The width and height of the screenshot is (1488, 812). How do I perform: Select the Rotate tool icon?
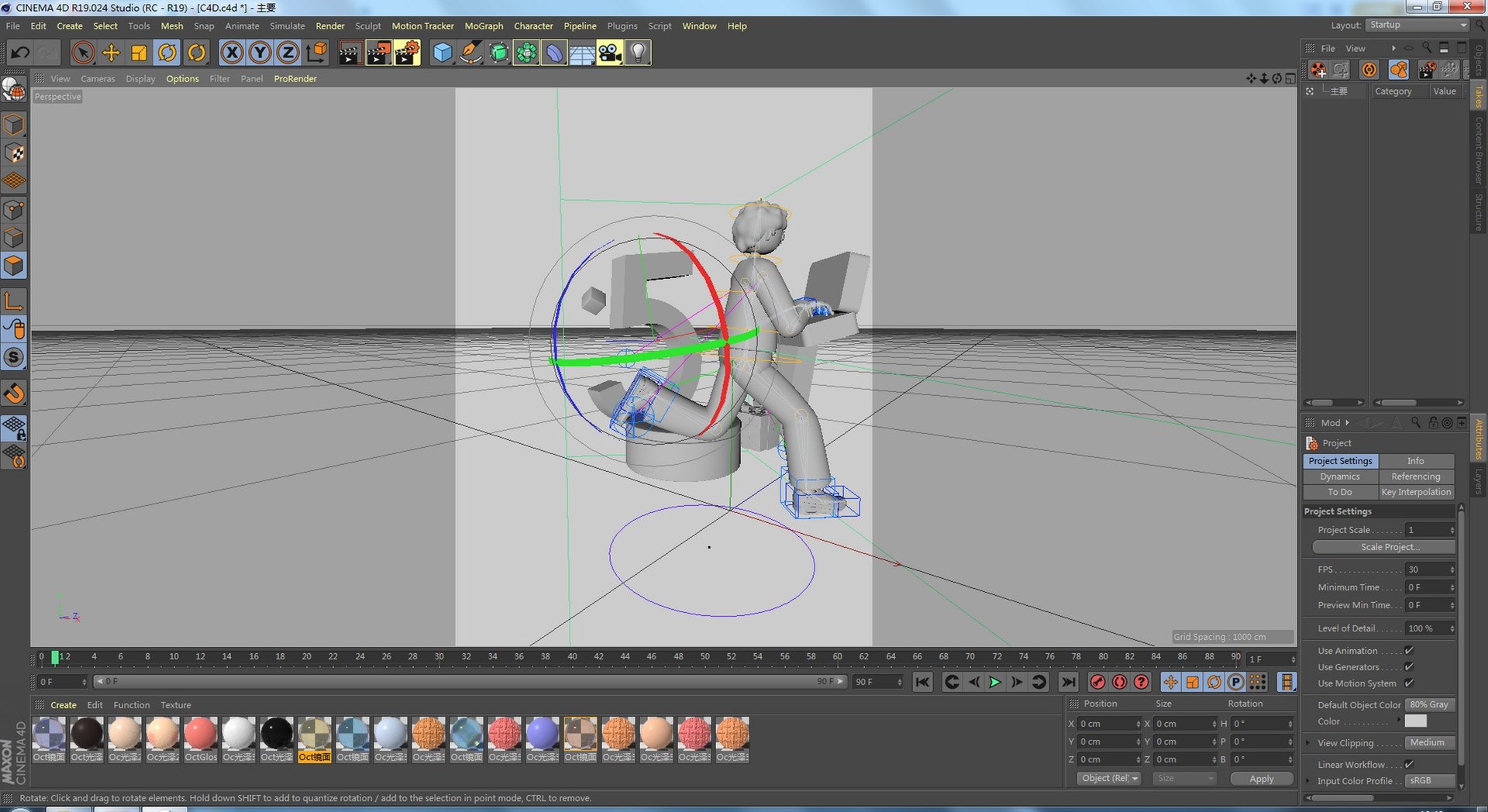click(x=167, y=53)
